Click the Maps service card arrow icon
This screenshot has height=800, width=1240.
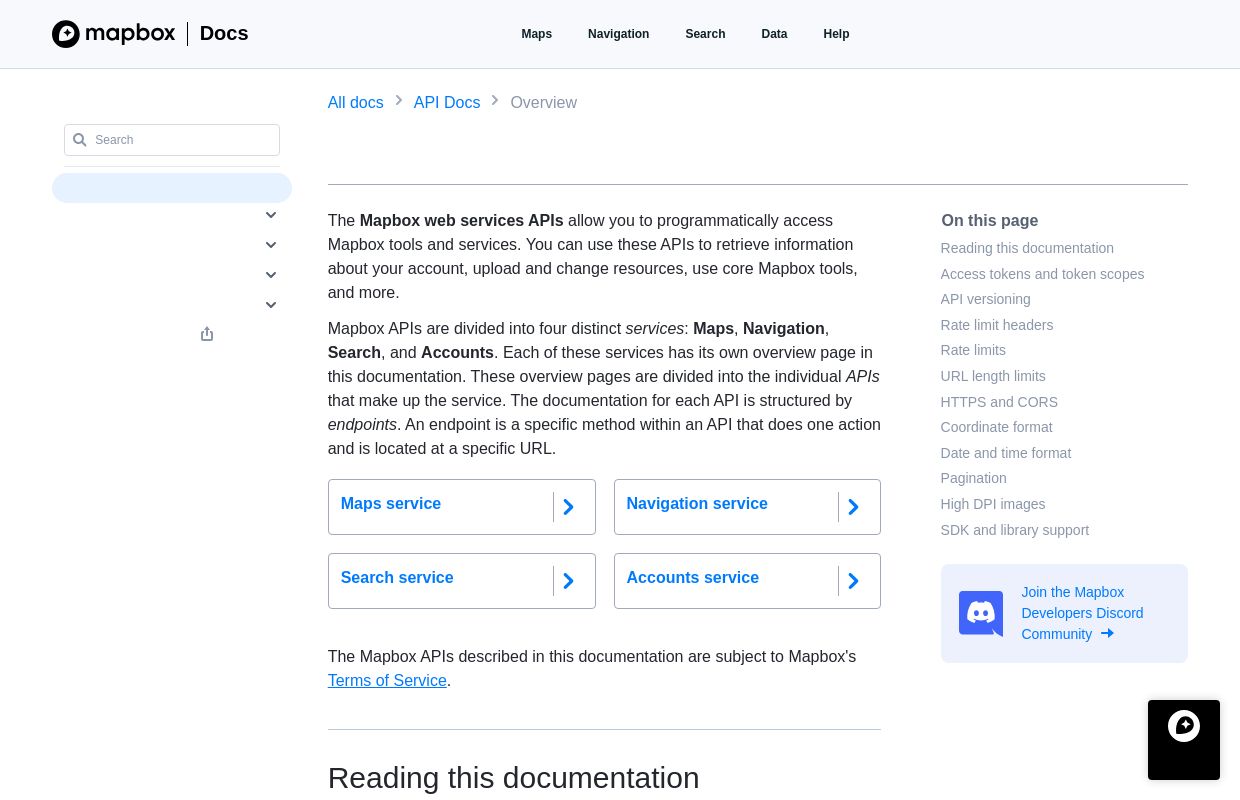click(568, 507)
